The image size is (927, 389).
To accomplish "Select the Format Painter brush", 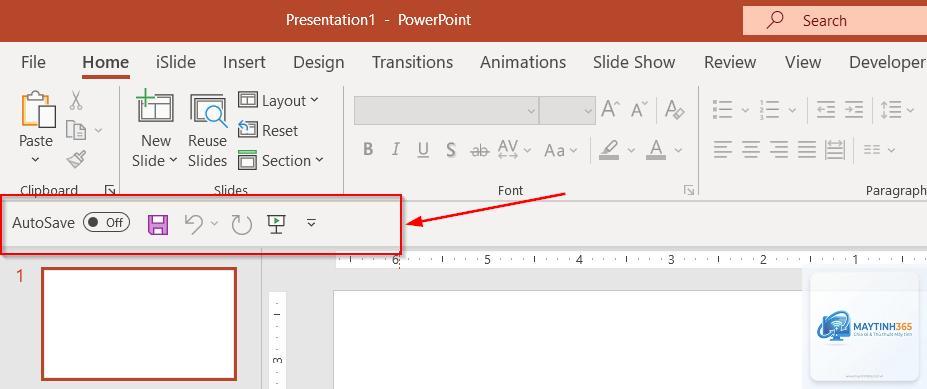I will [x=76, y=158].
